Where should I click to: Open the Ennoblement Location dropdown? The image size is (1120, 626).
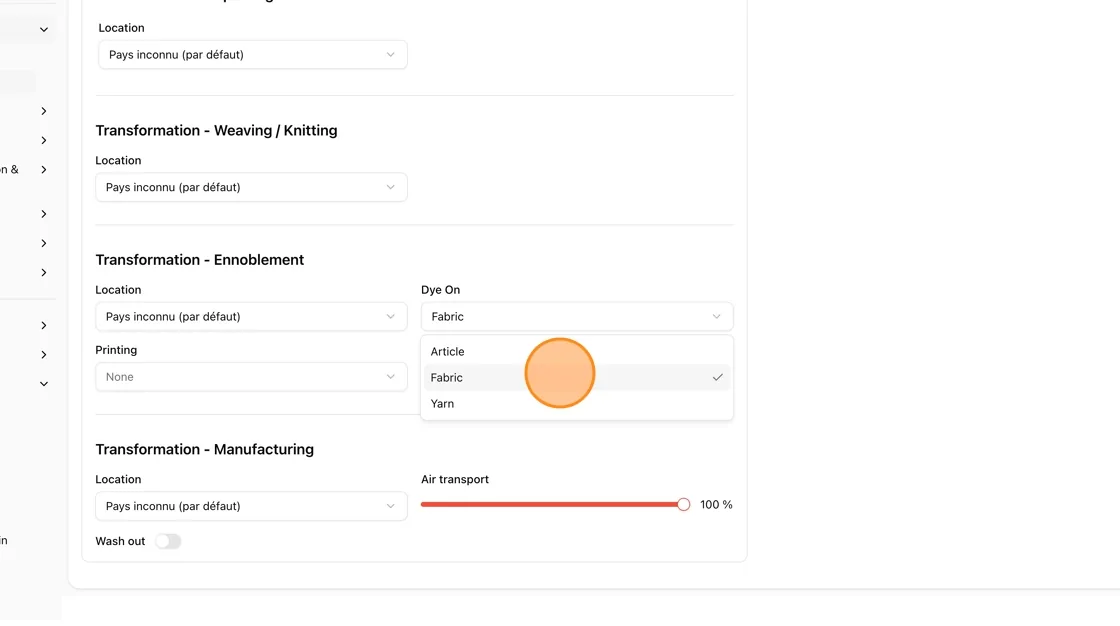click(251, 317)
